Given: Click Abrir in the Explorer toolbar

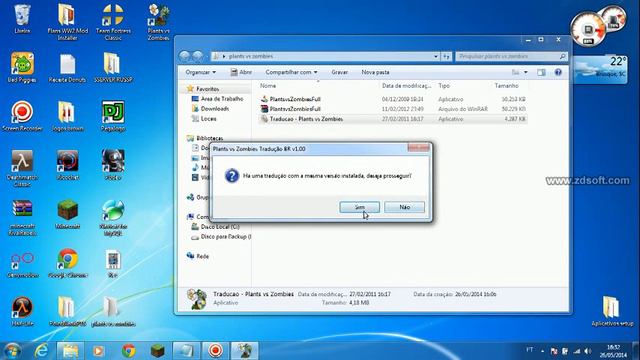Looking at the screenshot, I should 241,72.
